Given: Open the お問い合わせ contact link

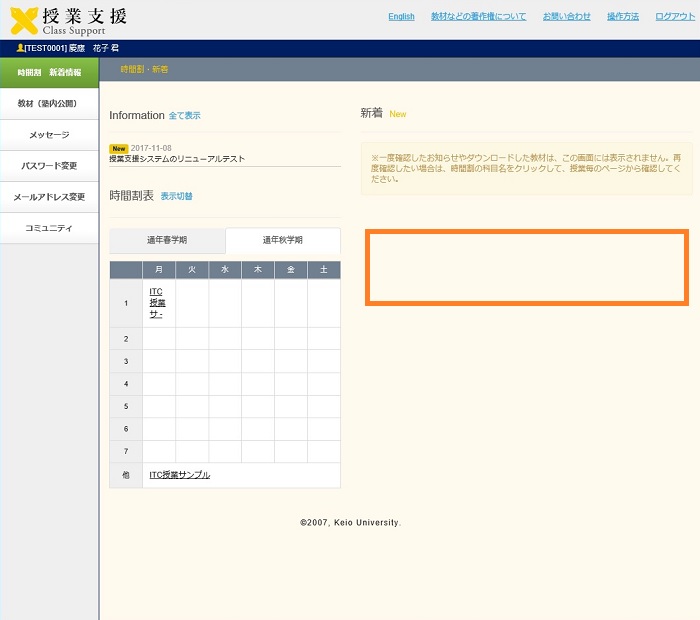Looking at the screenshot, I should [x=566, y=17].
